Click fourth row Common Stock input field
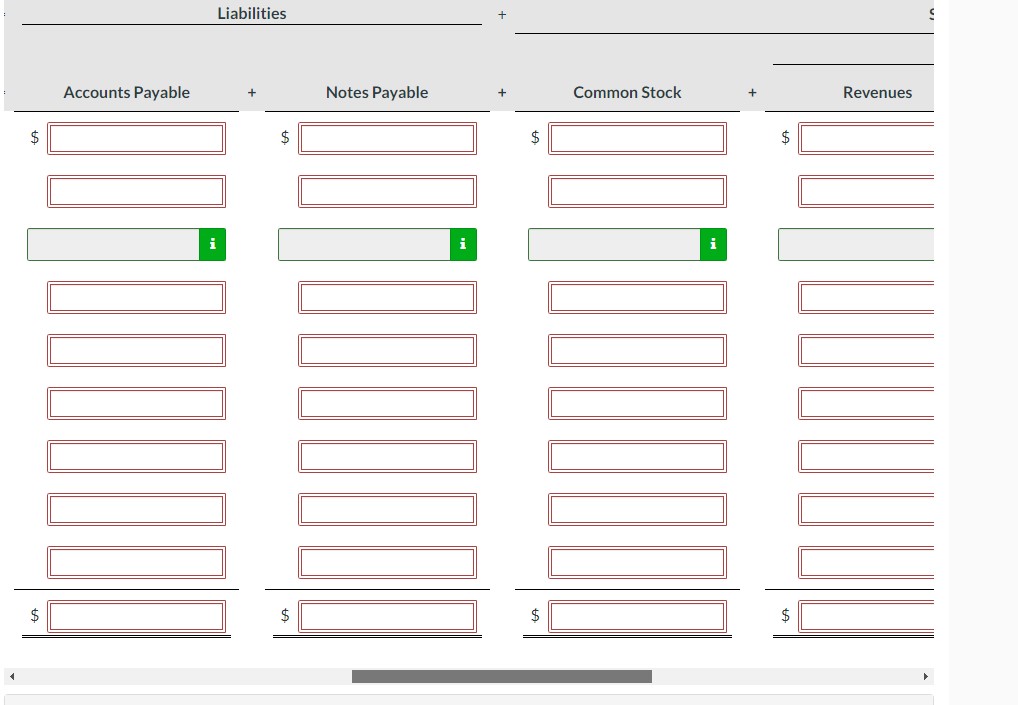Image resolution: width=1018 pixels, height=705 pixels. (x=638, y=297)
